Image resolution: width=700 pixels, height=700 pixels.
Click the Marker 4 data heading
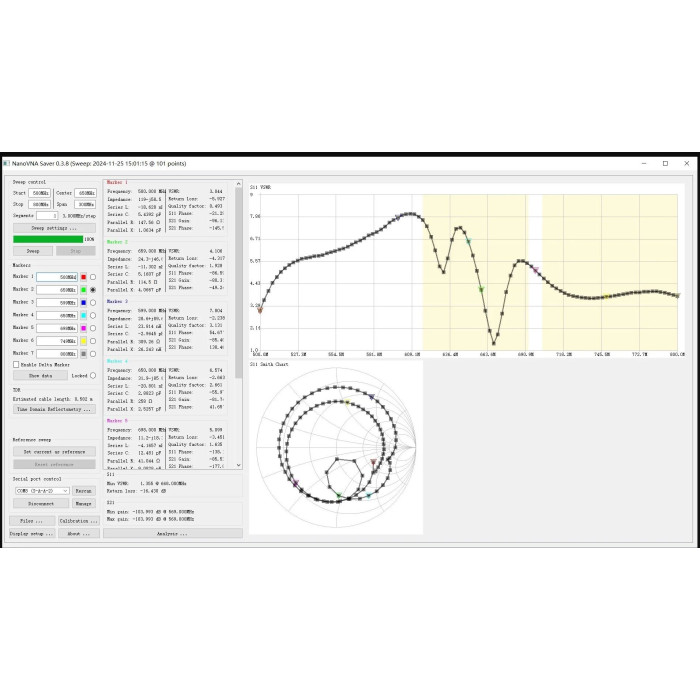(x=117, y=361)
